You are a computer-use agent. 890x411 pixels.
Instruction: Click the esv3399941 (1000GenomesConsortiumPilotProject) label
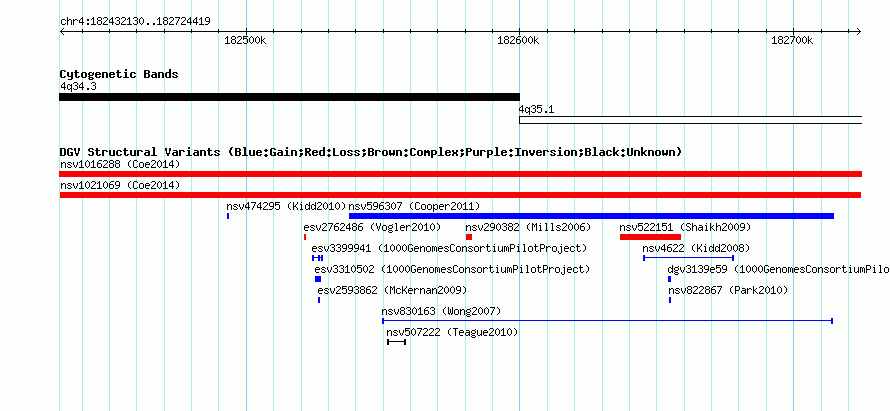[449, 248]
